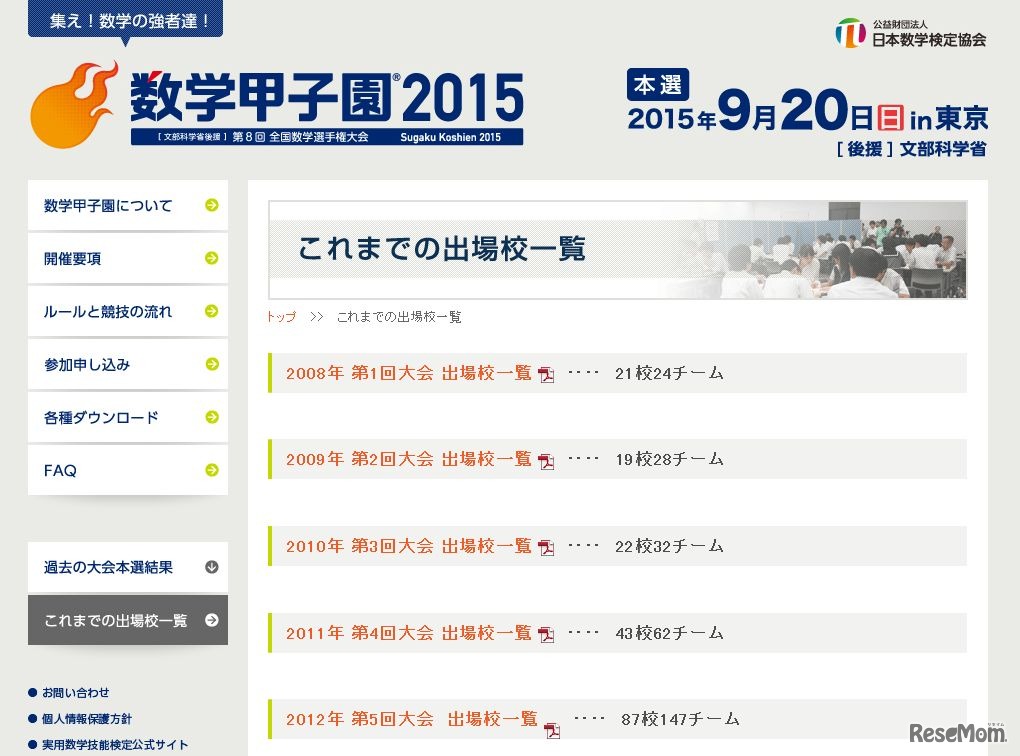
Task: Click the PDF icon for 2011年 第4回大会
Action: coord(545,633)
